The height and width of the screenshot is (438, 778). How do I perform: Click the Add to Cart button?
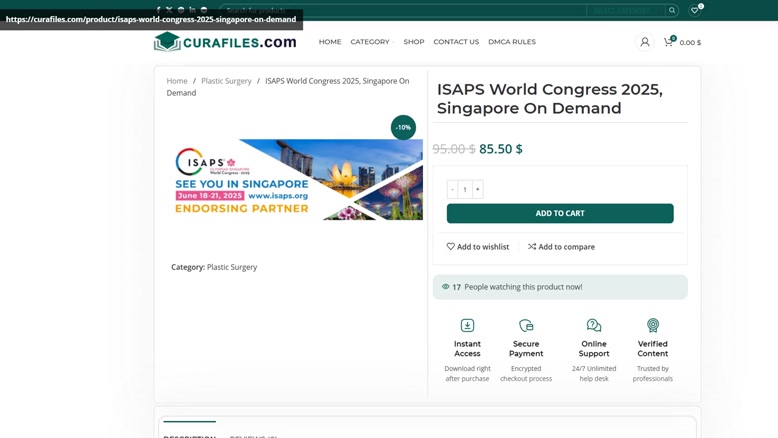click(x=560, y=213)
